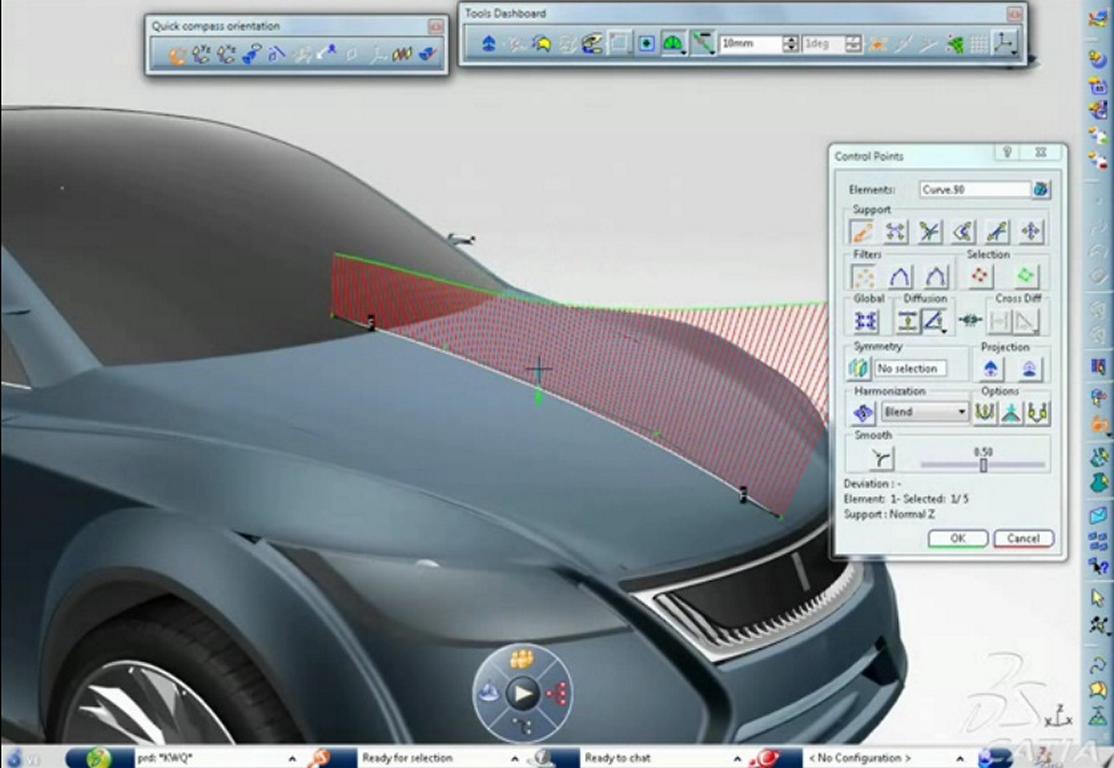Select the first Support icon (normal to compass)

(x=861, y=232)
